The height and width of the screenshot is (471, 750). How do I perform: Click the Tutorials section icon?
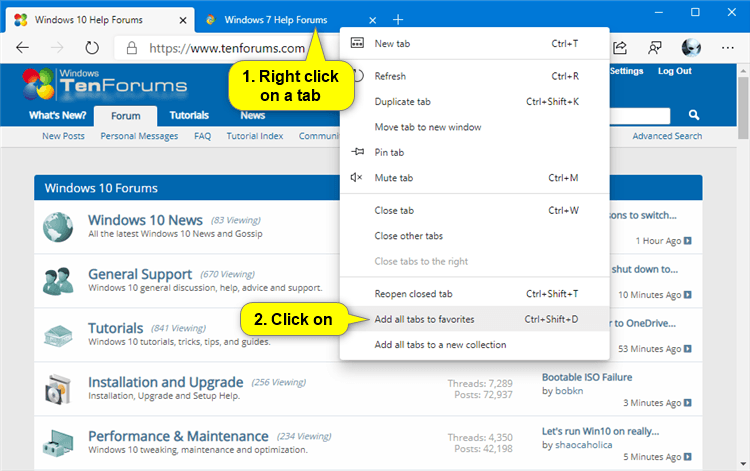tap(58, 335)
